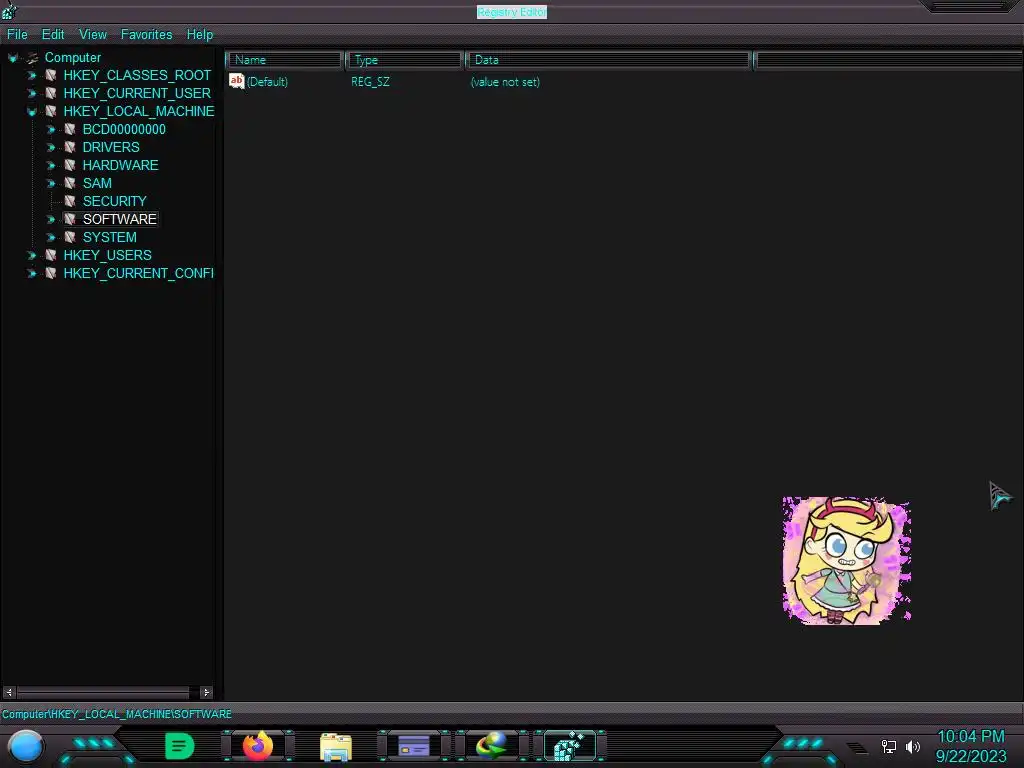Viewport: 1024px width, 768px height.
Task: Click the tree horizontal scrollbar thumb
Action: [x=103, y=692]
